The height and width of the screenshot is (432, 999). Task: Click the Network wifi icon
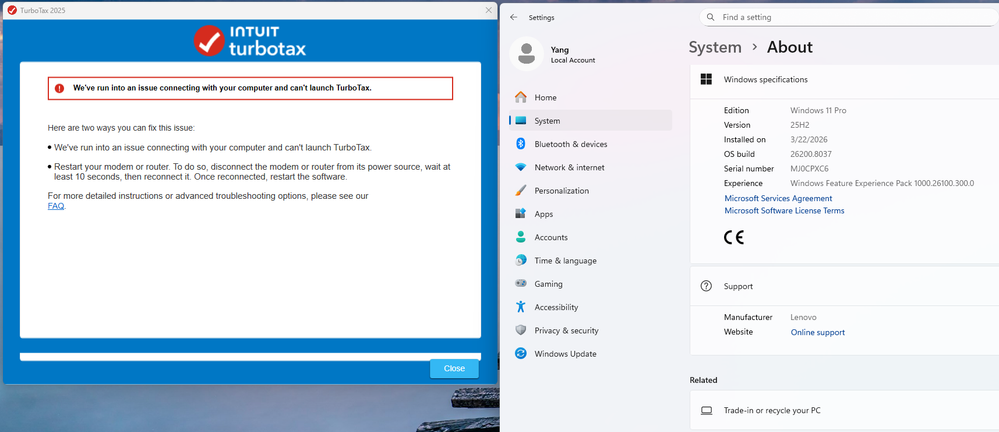521,168
